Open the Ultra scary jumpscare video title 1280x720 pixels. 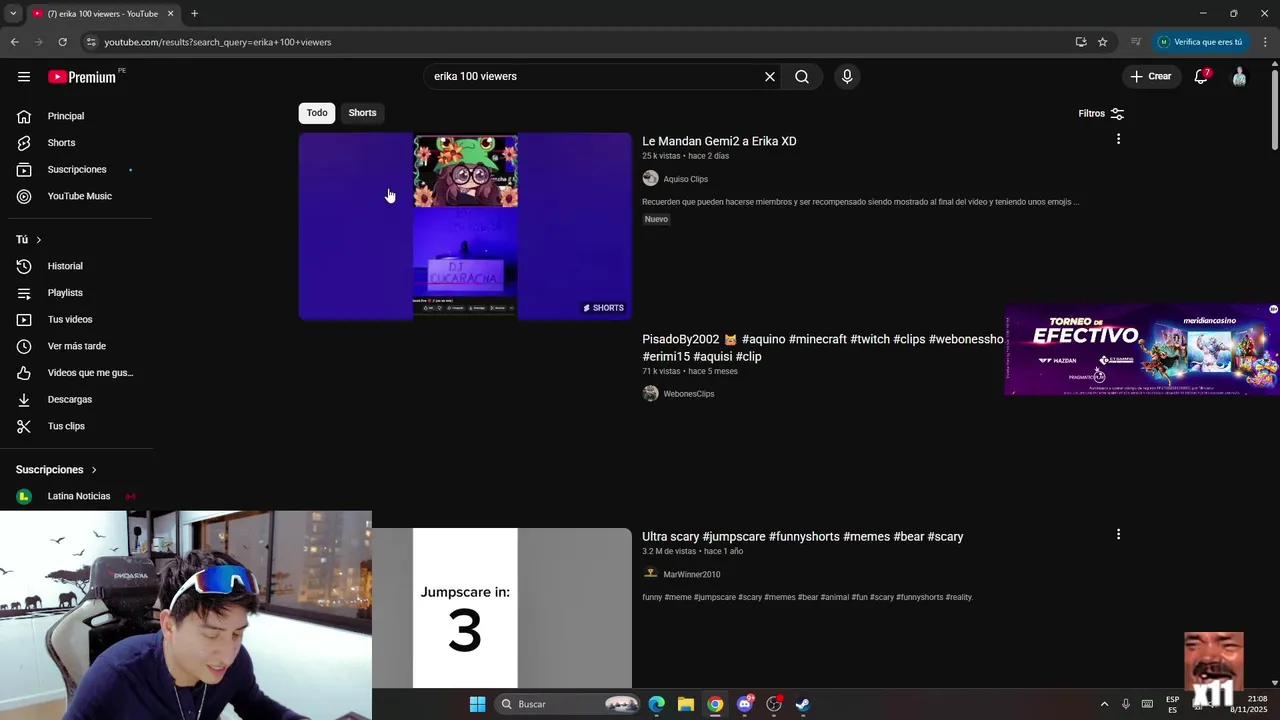tap(802, 537)
